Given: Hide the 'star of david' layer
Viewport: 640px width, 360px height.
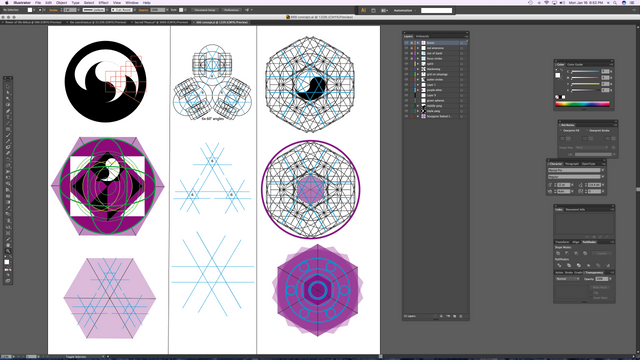Looking at the screenshot, I should pos(406,53).
